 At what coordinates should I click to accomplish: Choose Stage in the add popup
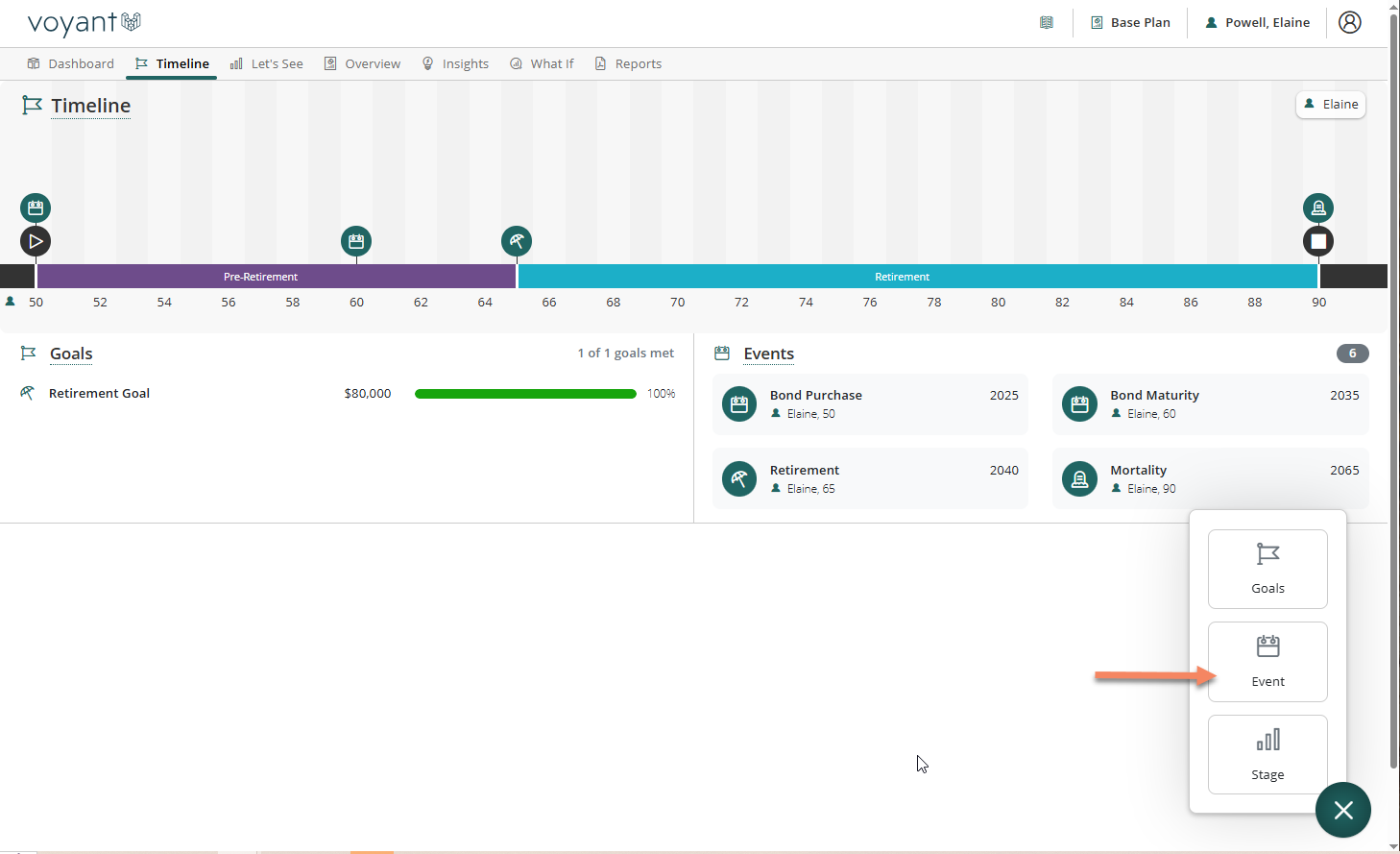1267,754
